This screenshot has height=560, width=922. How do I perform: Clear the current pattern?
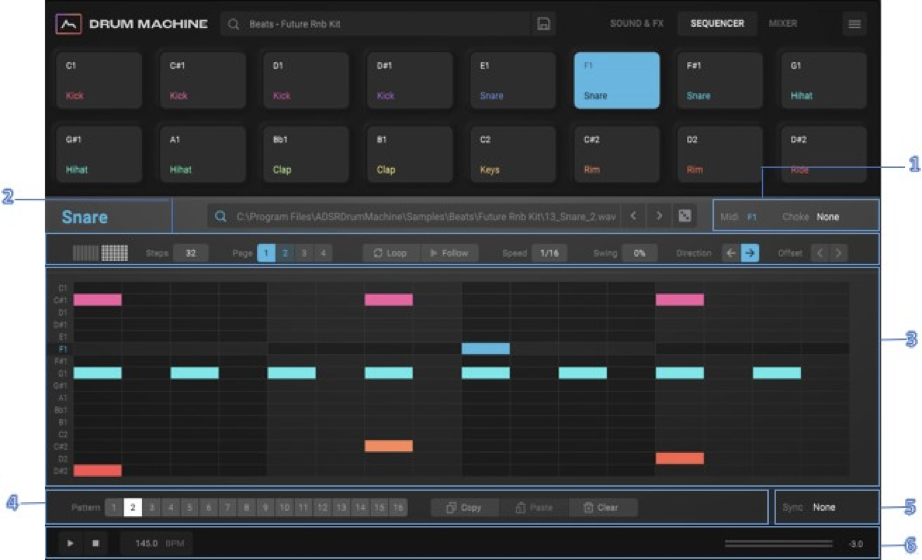point(603,507)
